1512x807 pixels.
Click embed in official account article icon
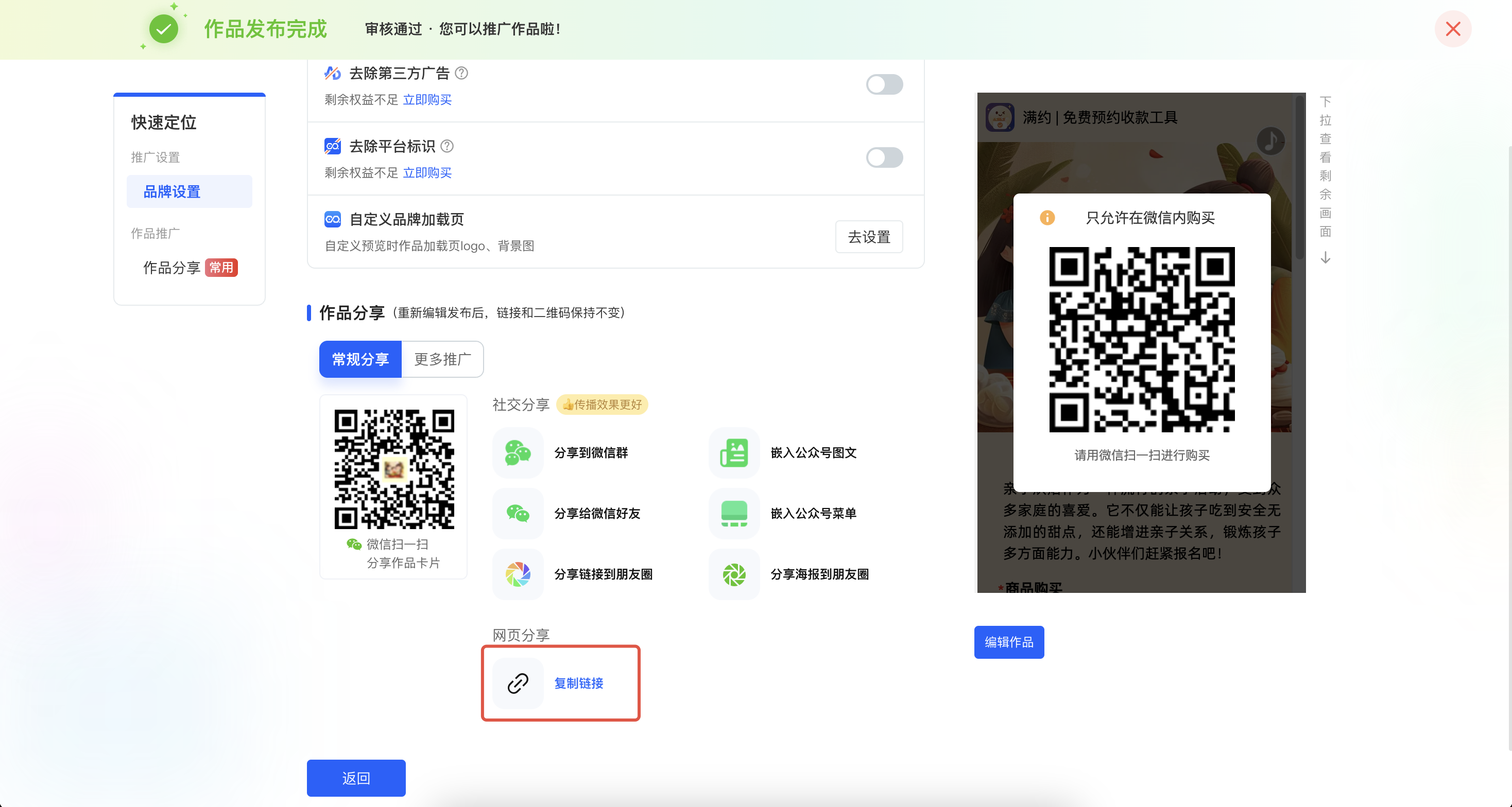pos(734,453)
